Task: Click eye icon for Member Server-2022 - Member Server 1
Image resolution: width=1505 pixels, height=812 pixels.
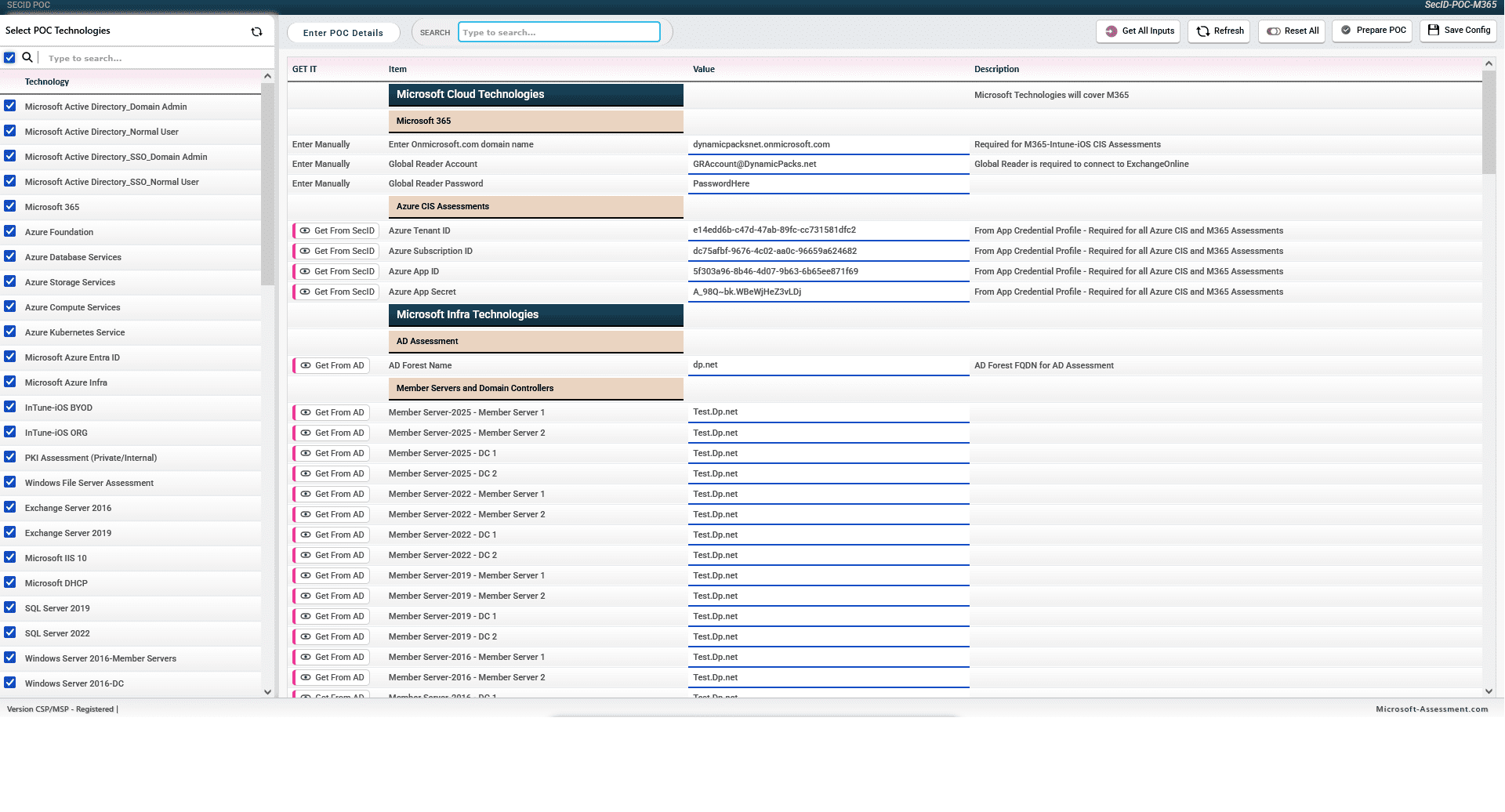Action: click(x=306, y=494)
